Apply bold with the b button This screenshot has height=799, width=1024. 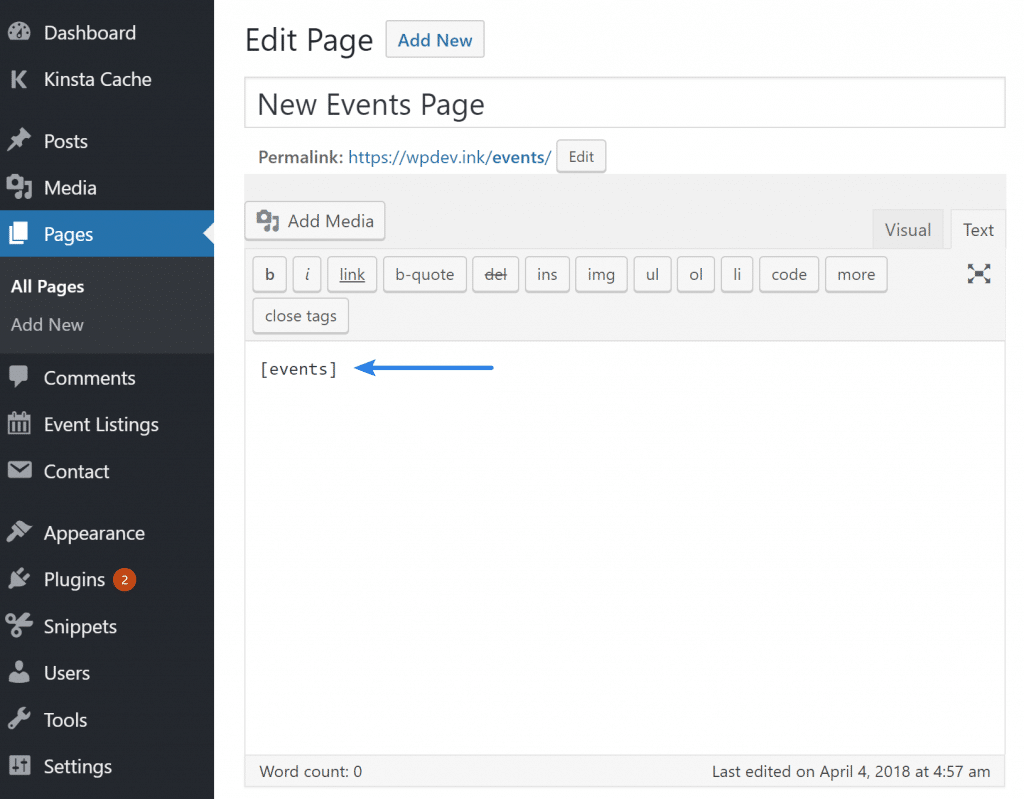[x=269, y=274]
